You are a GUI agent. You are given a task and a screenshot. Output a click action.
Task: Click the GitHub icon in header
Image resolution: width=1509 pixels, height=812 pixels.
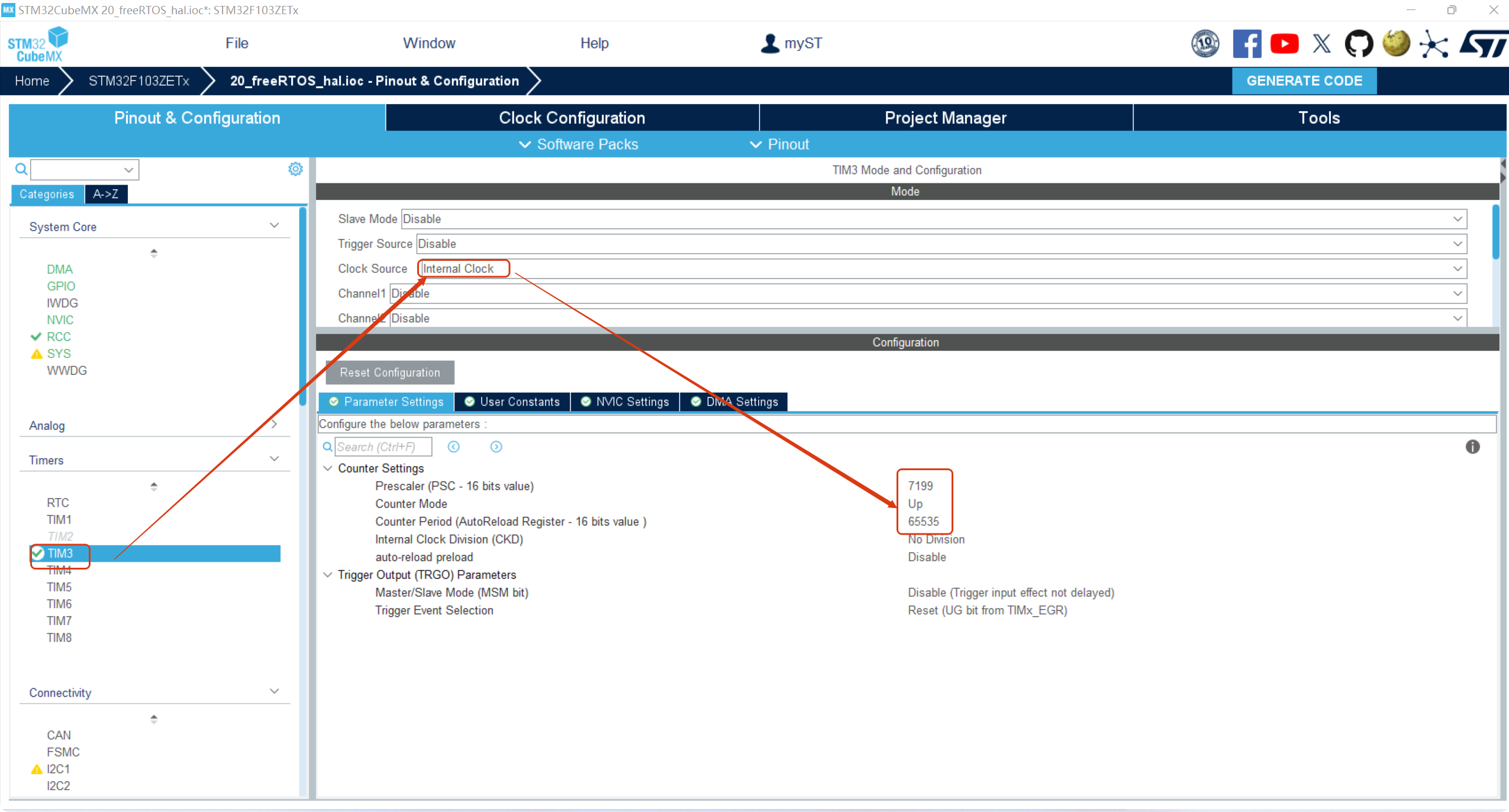(1359, 44)
